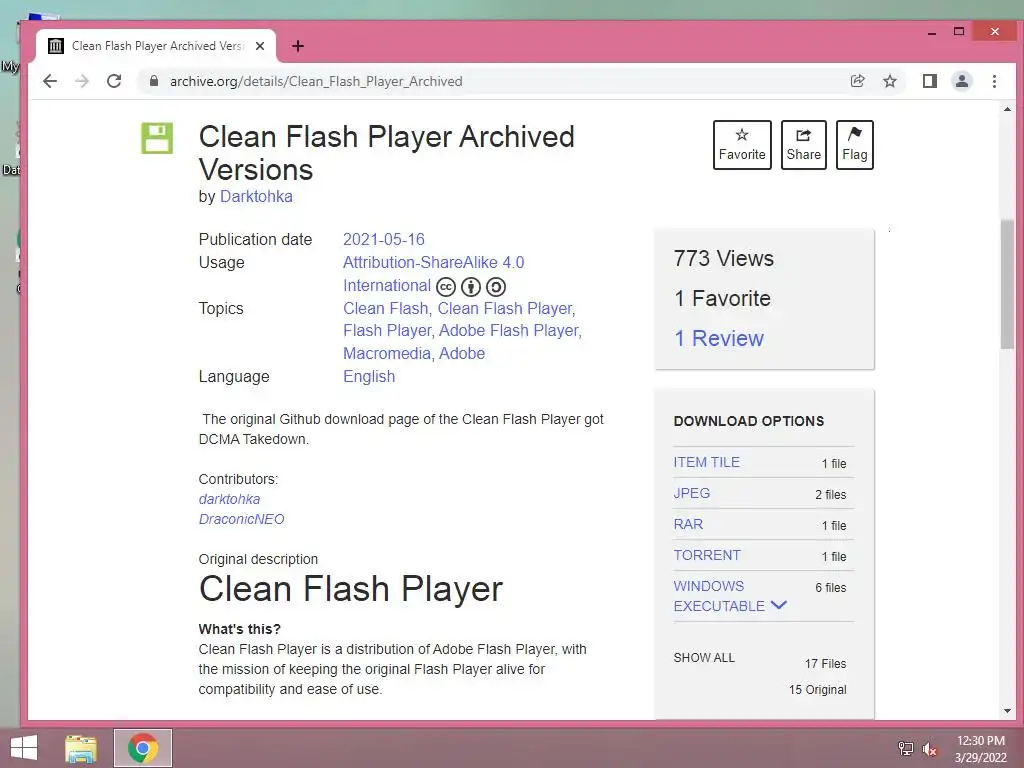Open the Windows Start button
The height and width of the screenshot is (768, 1024).
point(24,748)
